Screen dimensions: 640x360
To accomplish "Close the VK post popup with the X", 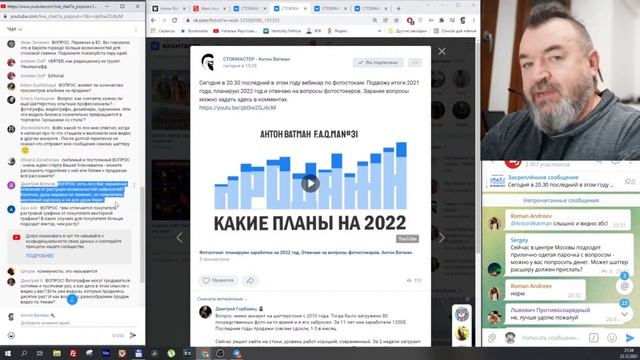I will (442, 51).
